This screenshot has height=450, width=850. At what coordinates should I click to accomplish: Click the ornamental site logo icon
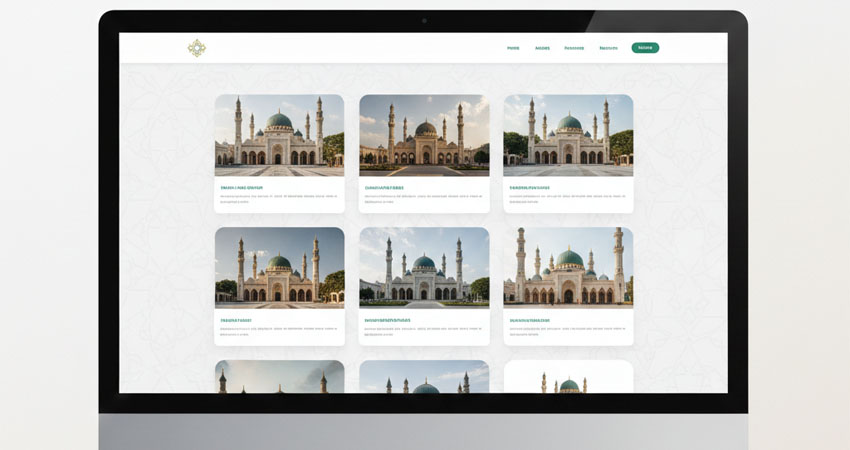click(197, 48)
